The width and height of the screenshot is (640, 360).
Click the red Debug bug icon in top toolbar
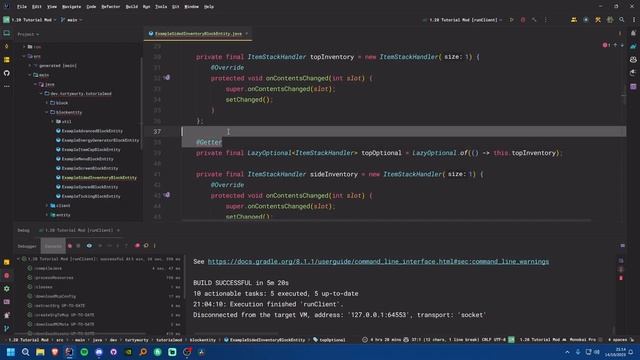(x=523, y=20)
